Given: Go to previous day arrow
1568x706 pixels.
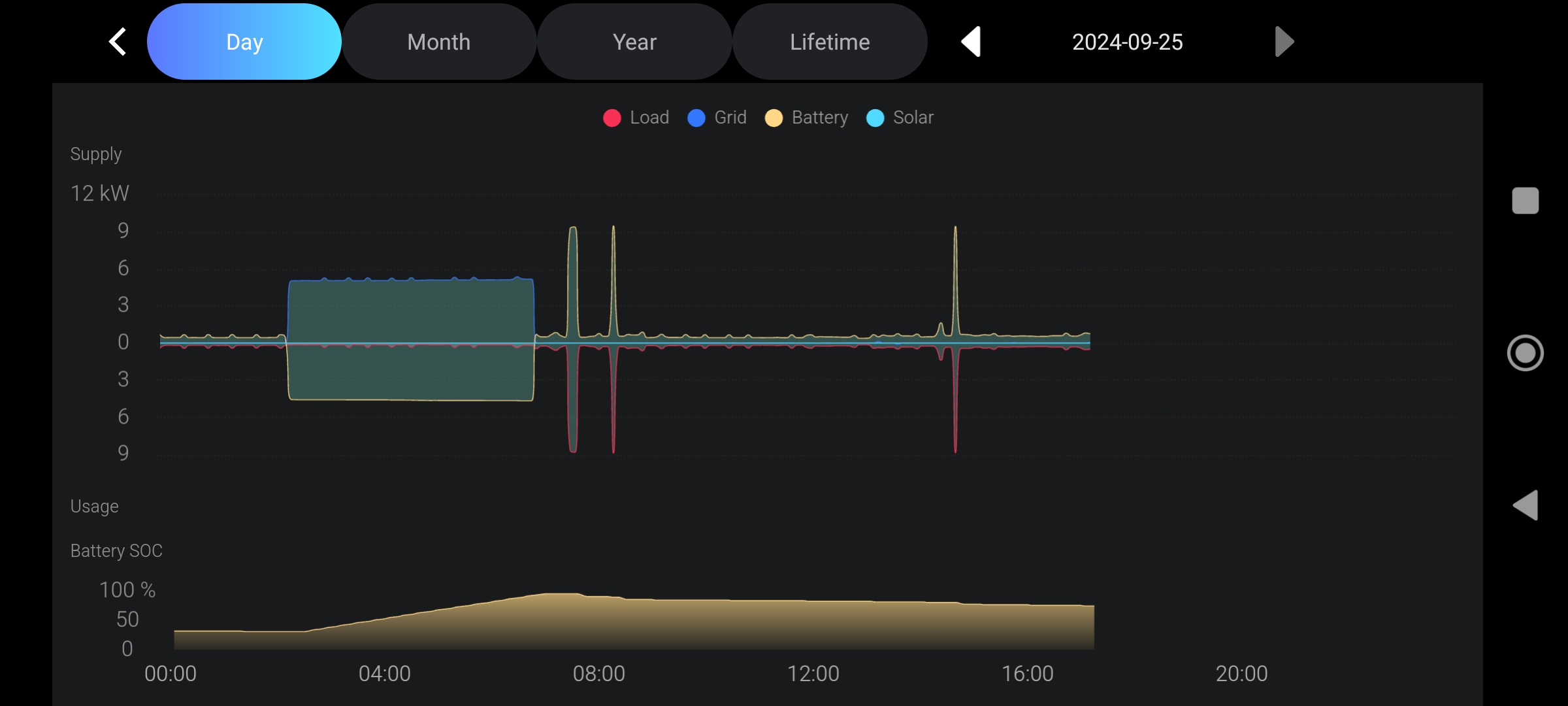Looking at the screenshot, I should [971, 42].
